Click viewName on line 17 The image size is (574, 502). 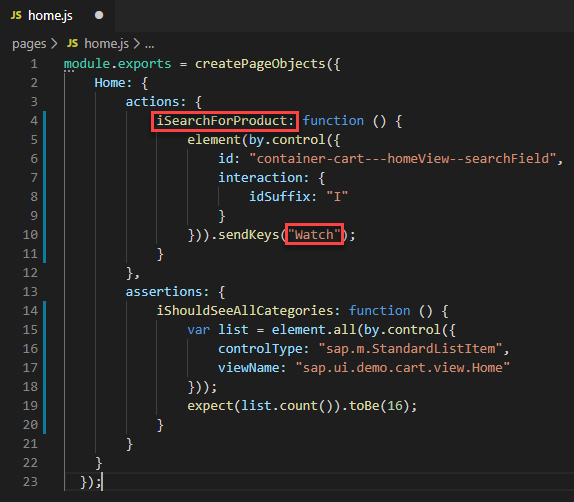point(248,368)
